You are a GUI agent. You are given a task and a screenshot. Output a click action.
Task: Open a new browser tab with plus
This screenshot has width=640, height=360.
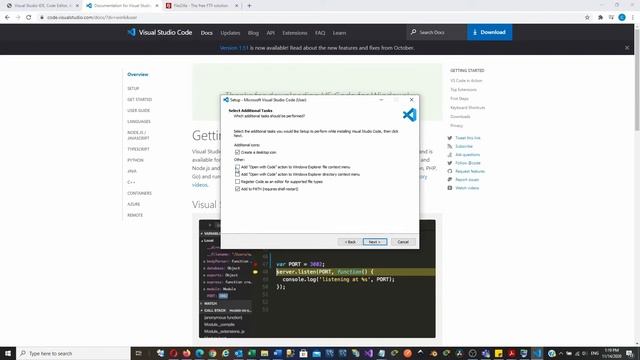point(249,6)
